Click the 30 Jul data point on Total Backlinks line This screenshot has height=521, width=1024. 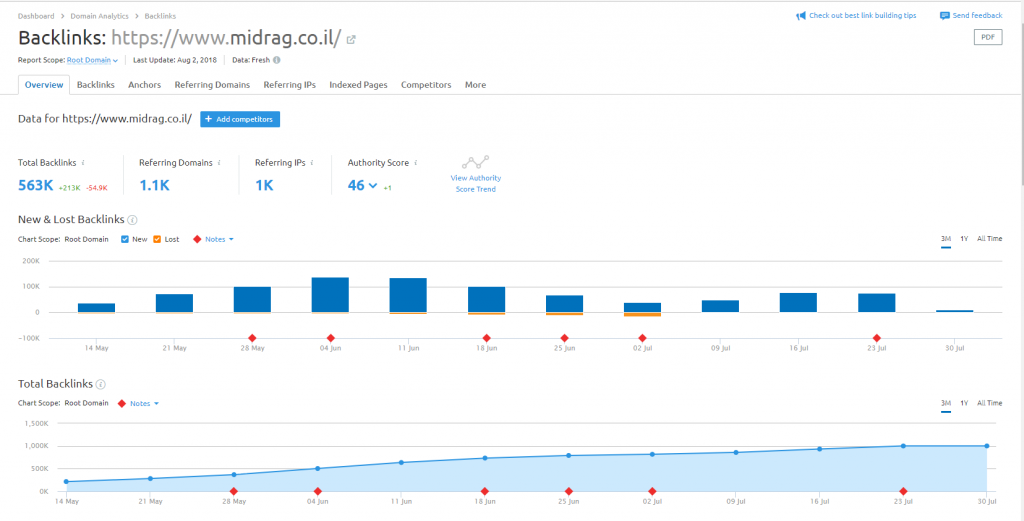986,446
